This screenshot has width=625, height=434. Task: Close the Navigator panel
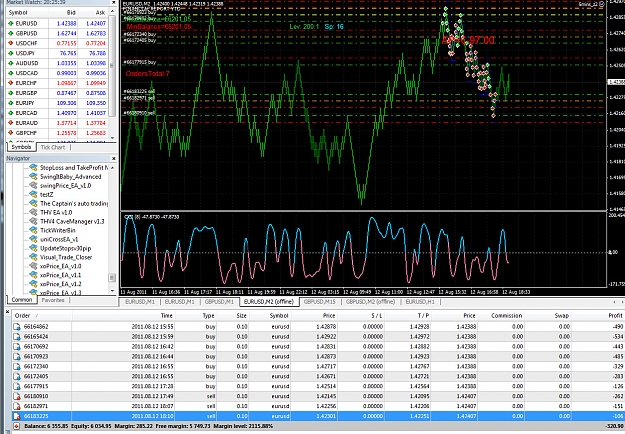114,158
